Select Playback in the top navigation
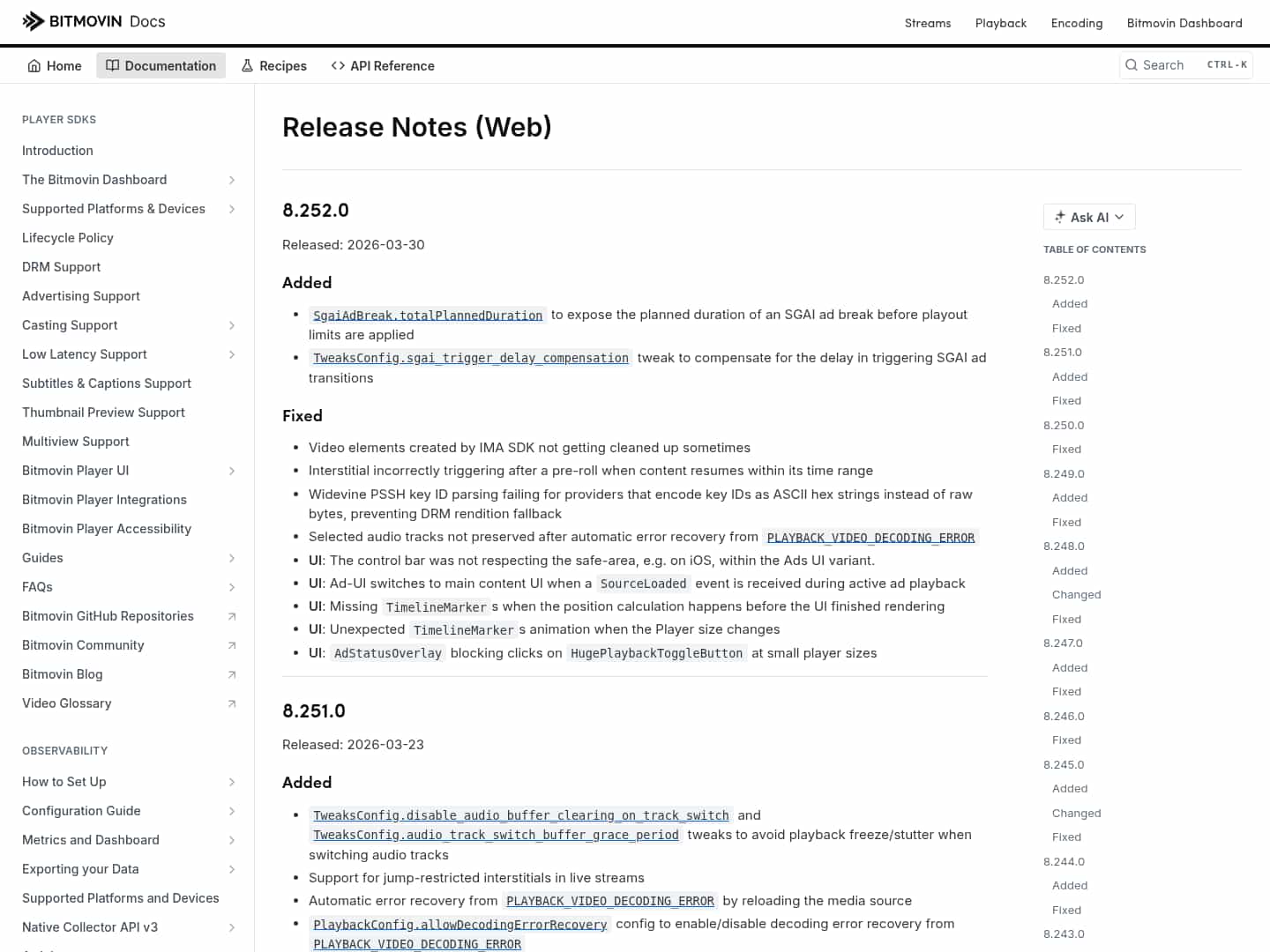1270x952 pixels. pos(1001,23)
